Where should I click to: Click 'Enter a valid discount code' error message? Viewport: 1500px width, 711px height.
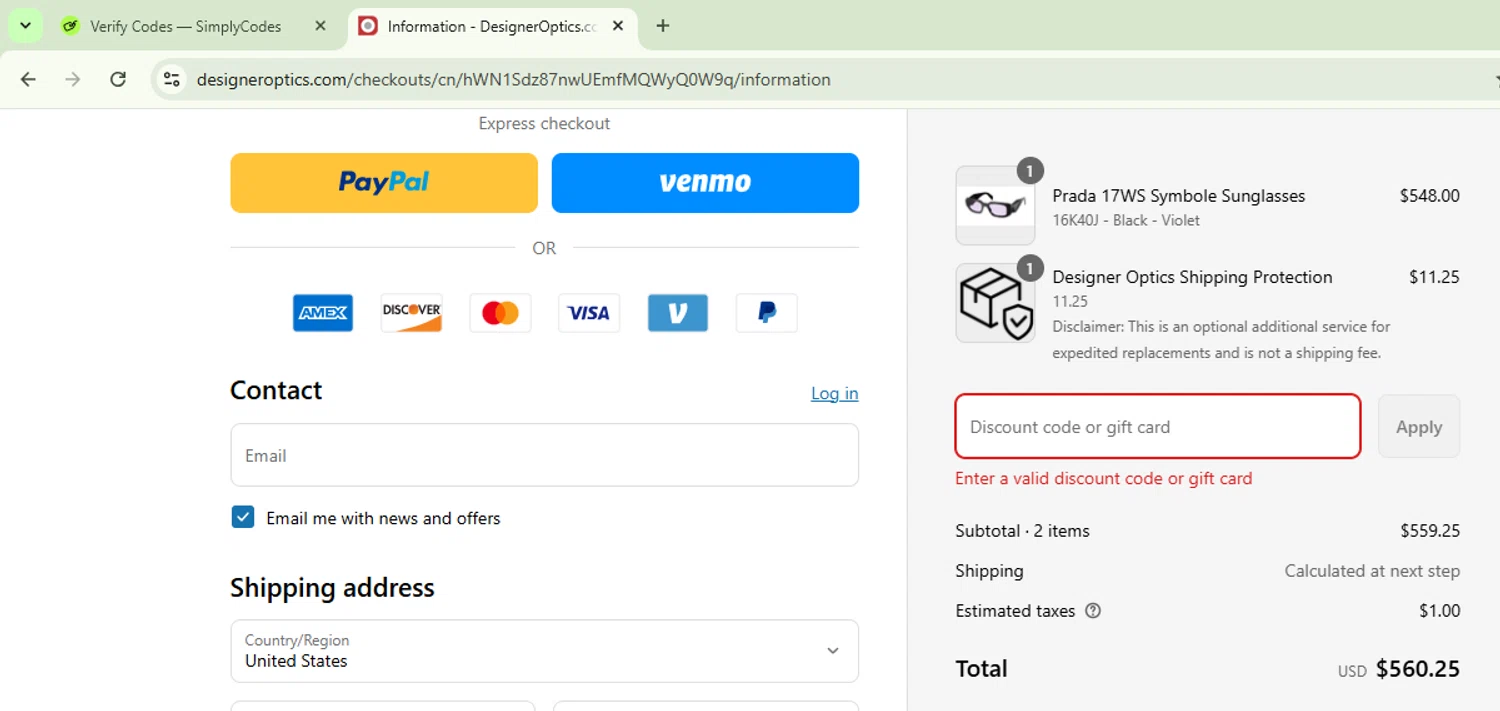[x=1104, y=478]
